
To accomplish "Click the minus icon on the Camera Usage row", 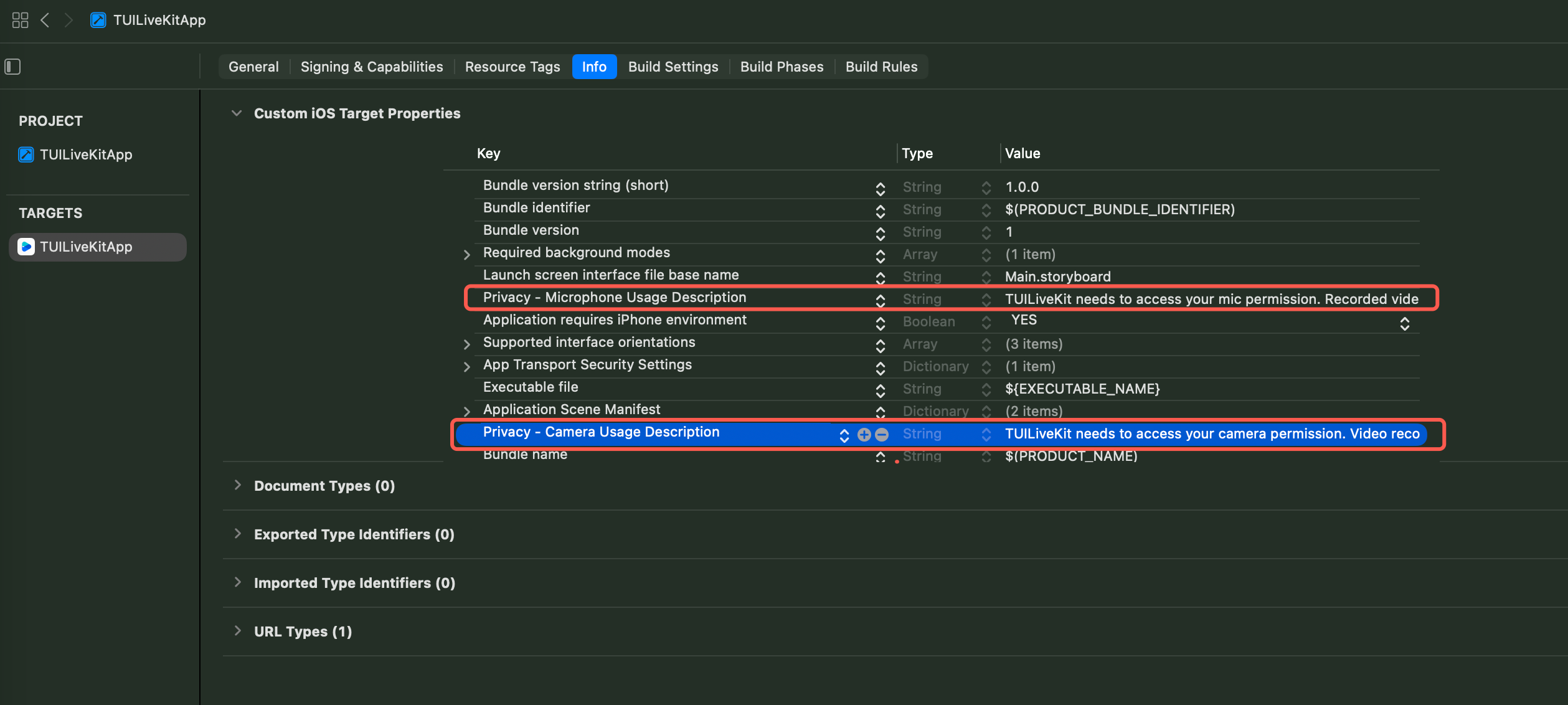I will click(882, 435).
